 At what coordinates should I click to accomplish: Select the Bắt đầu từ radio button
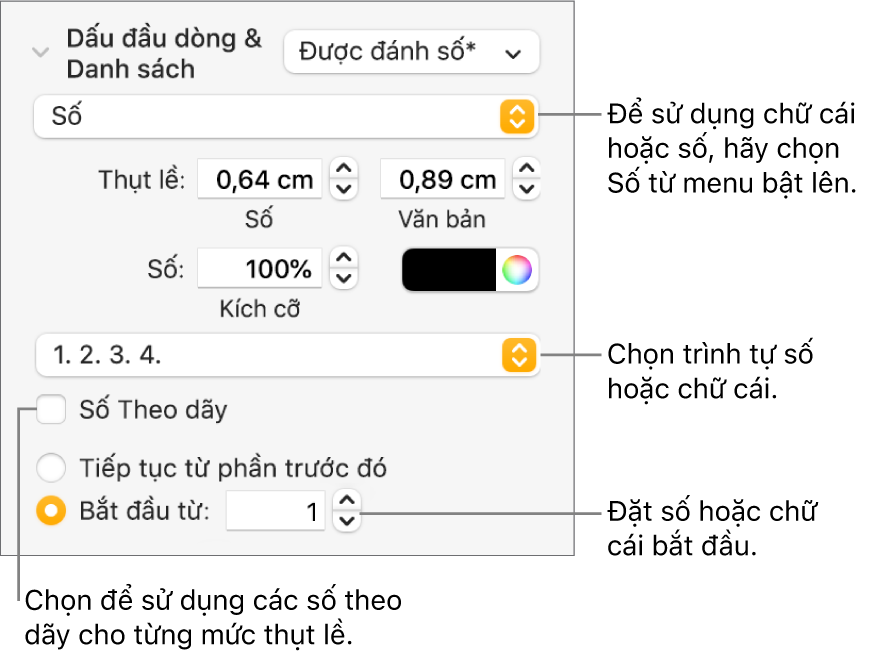(49, 512)
